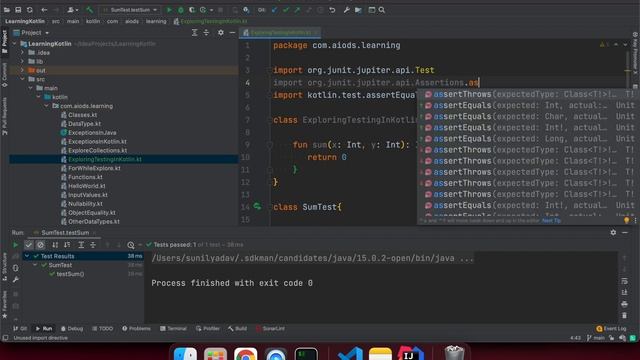Toggle Show Passed tests checkmark button
The width and height of the screenshot is (640, 360).
pos(29,245)
